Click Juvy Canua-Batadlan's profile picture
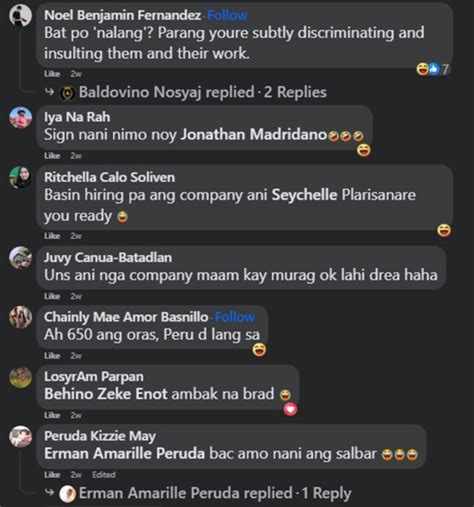The height and width of the screenshot is (507, 474). point(20,258)
